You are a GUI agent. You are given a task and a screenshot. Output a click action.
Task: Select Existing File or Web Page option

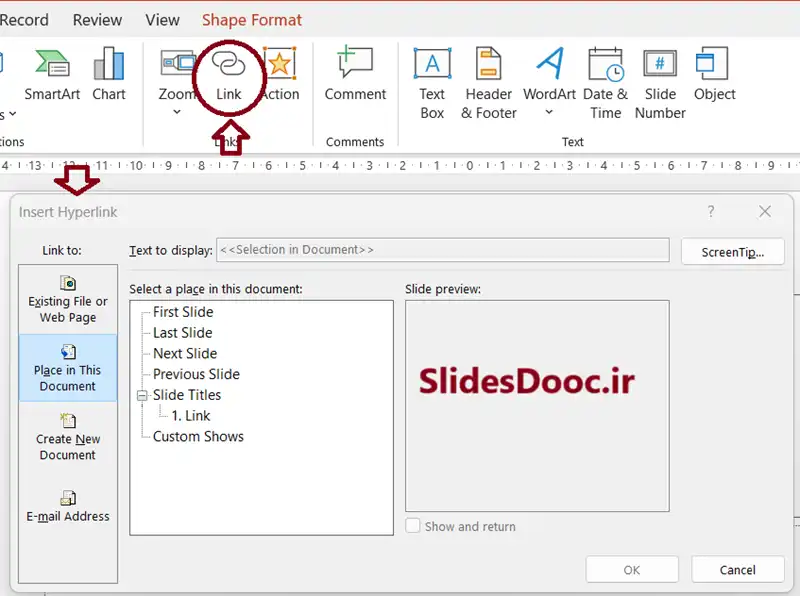[x=68, y=298]
